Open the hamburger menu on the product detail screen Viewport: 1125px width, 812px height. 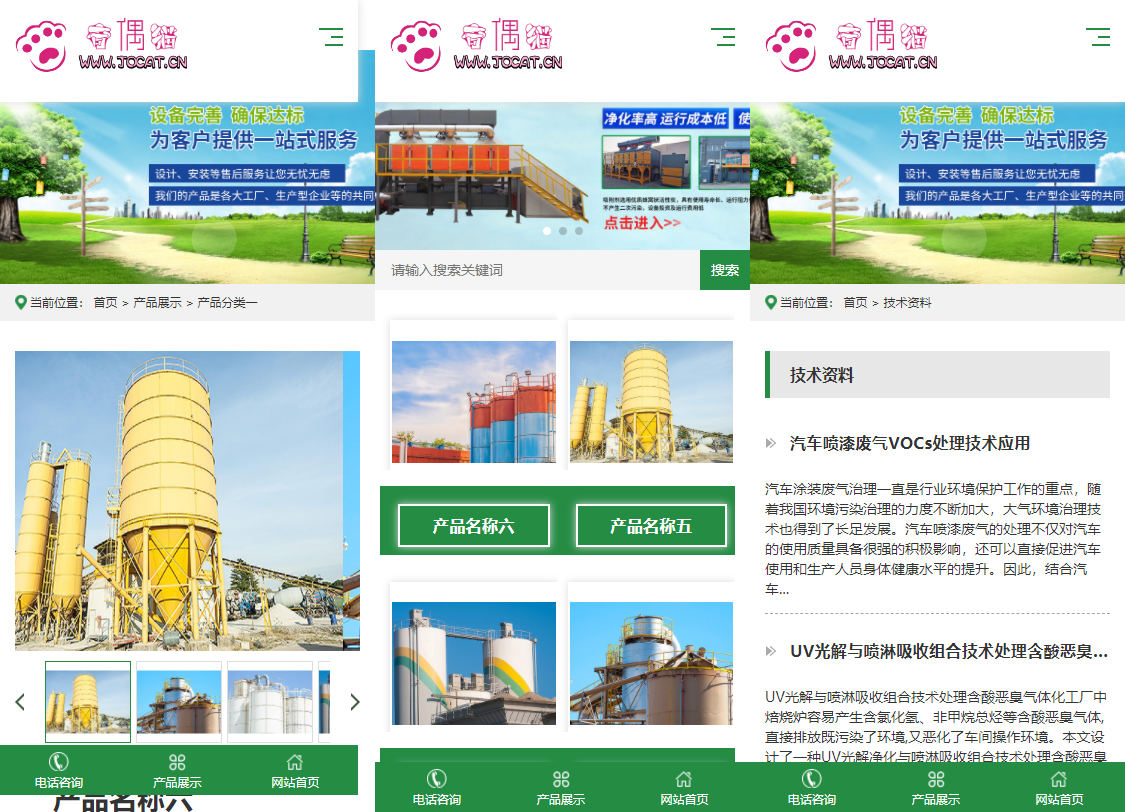pyautogui.click(x=331, y=37)
